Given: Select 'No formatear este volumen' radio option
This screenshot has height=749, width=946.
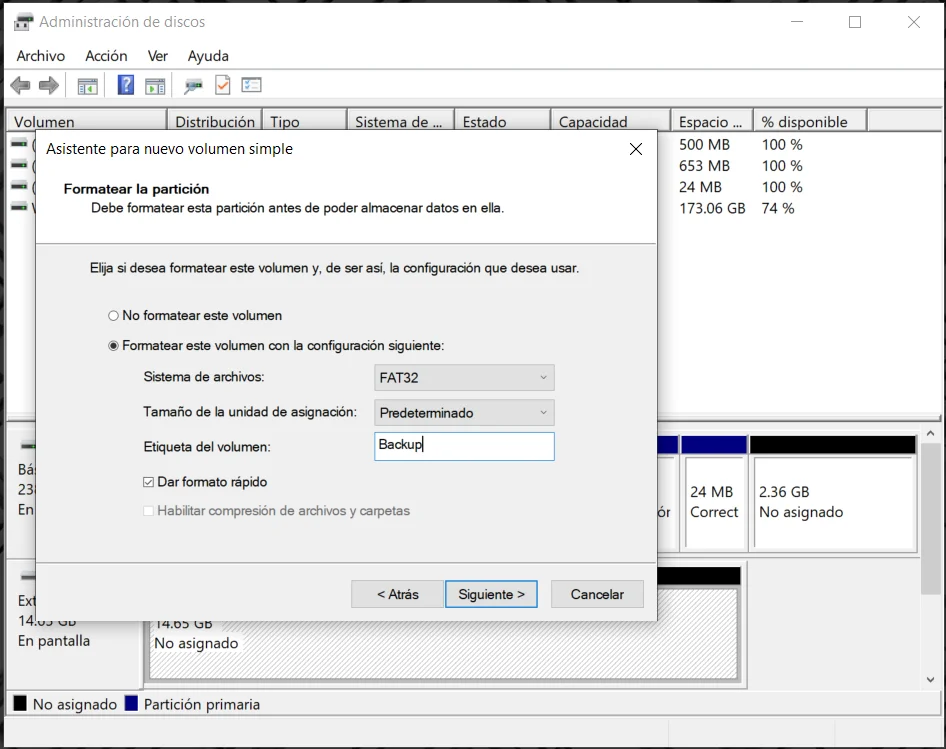Looking at the screenshot, I should [x=113, y=316].
